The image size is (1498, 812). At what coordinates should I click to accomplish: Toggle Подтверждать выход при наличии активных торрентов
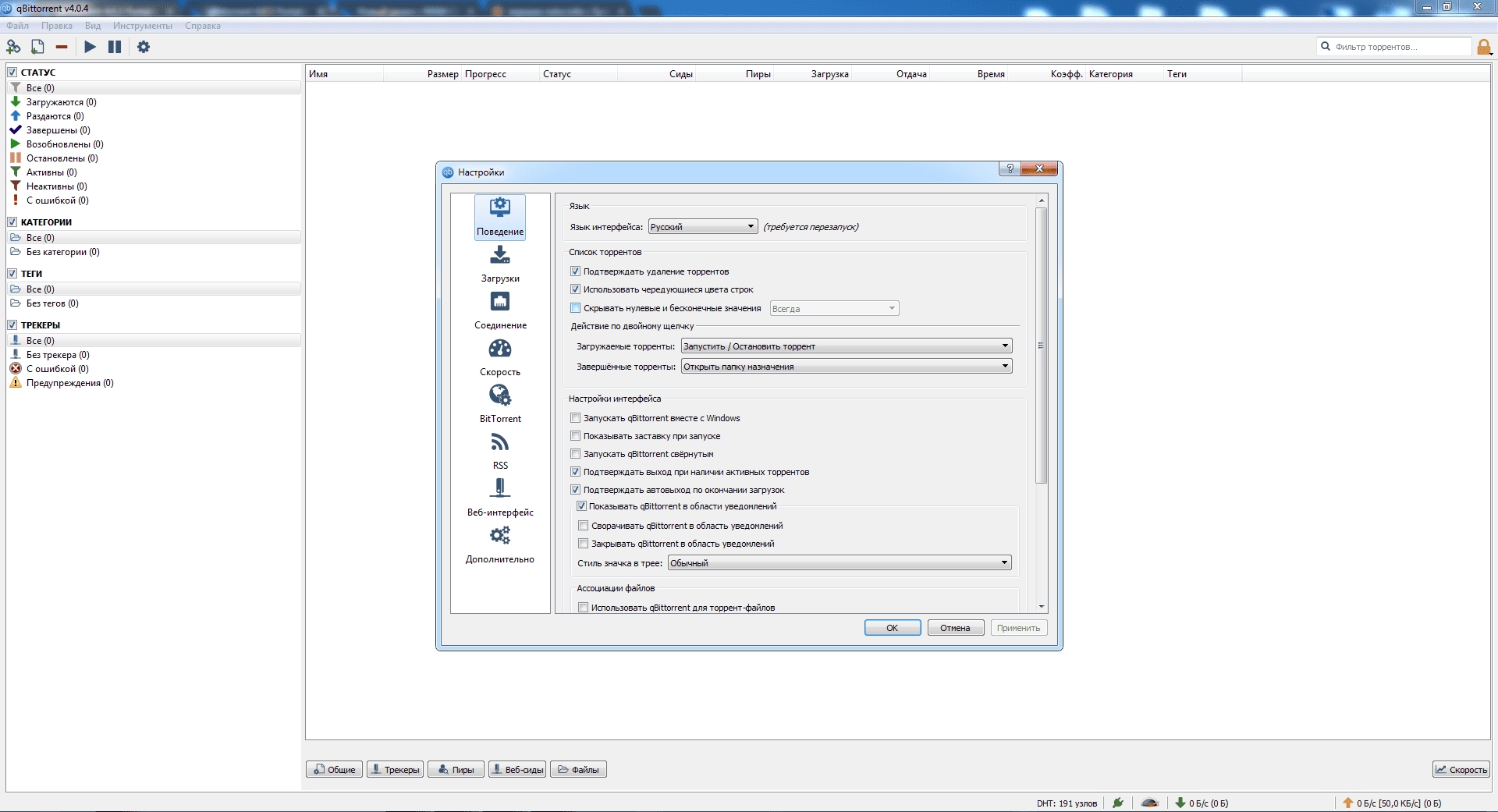click(576, 472)
